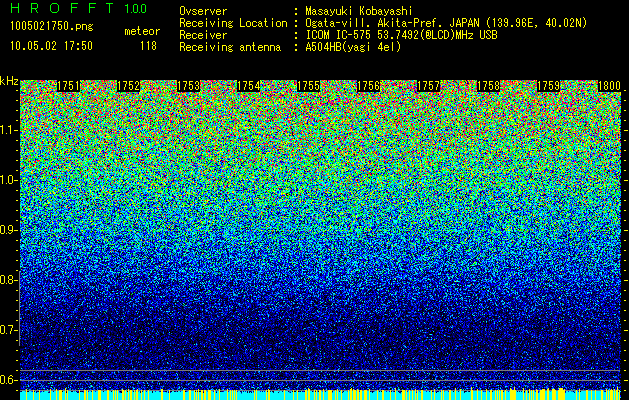Click the 1800 time marker
Viewport: 629px width, 400px height.
(609, 86)
